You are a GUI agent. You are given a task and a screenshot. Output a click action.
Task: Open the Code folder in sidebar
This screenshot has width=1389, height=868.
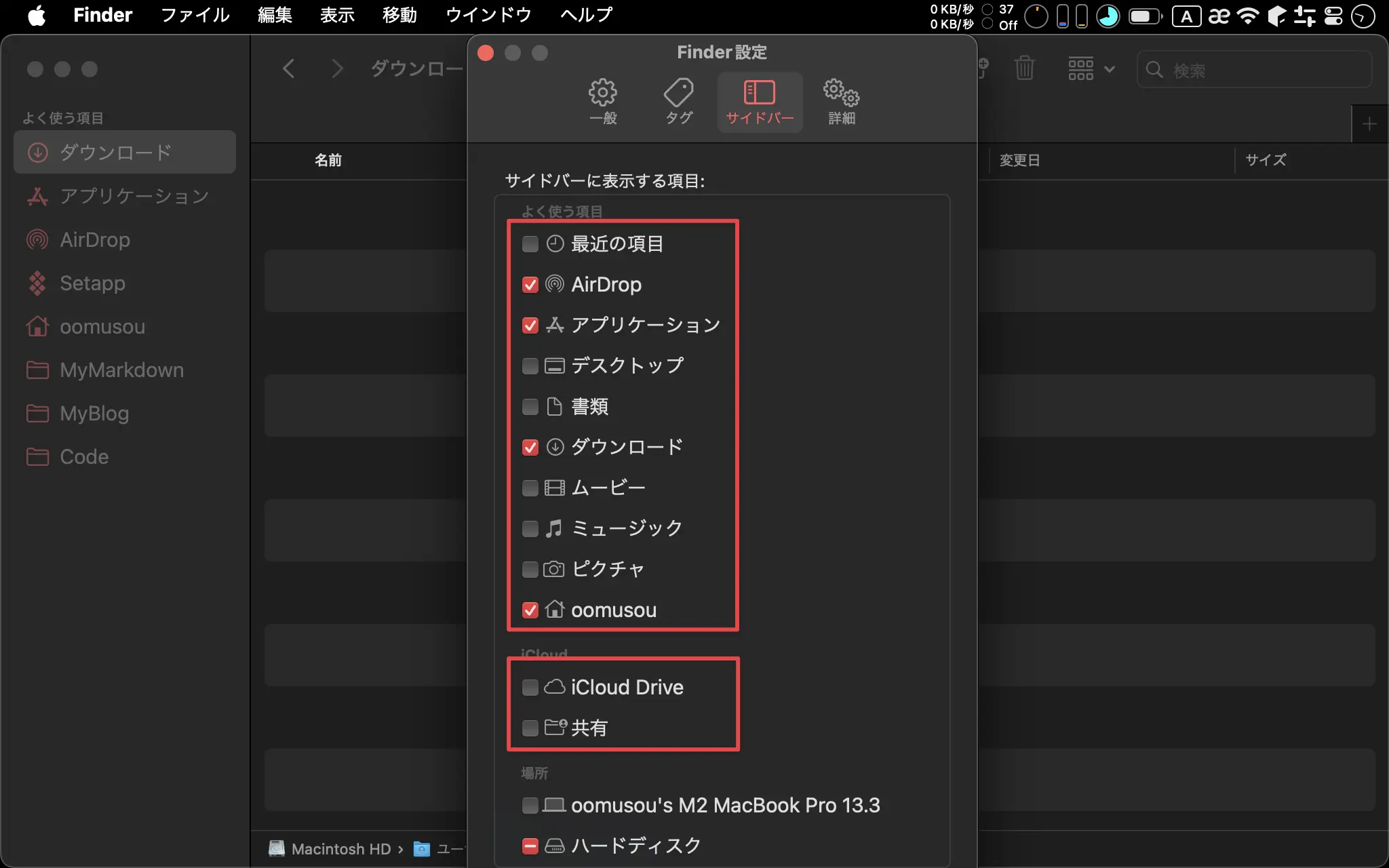(x=125, y=456)
